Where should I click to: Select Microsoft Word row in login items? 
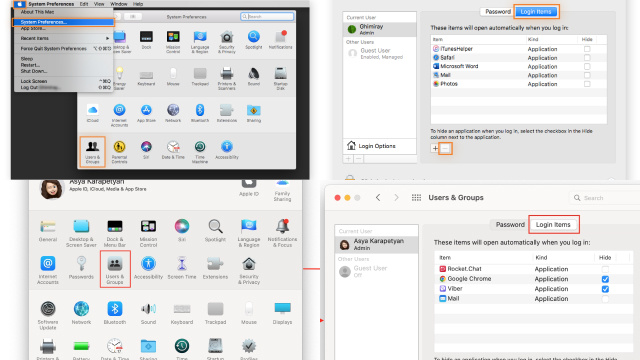[x=518, y=66]
